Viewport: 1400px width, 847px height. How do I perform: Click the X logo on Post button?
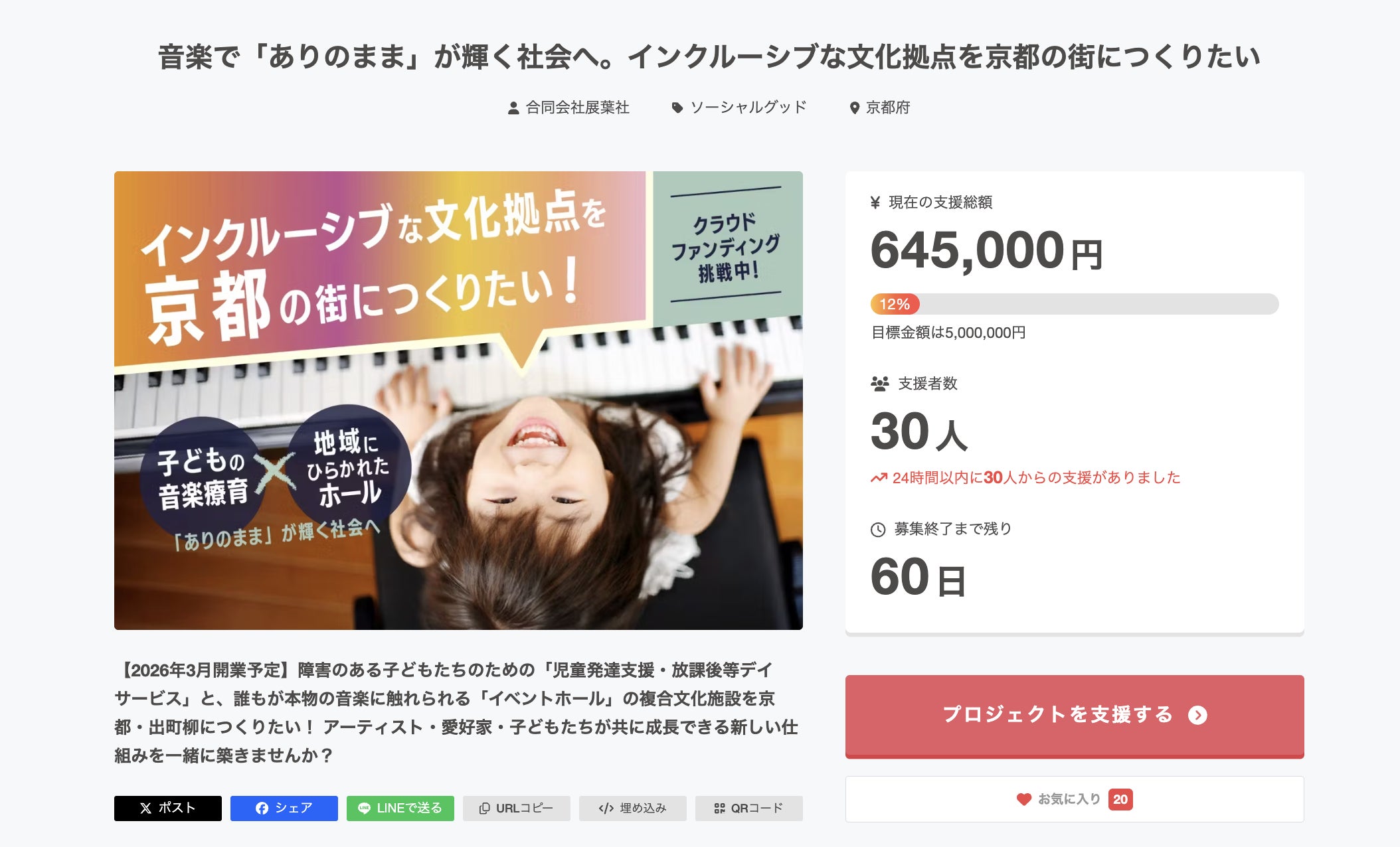pos(146,809)
